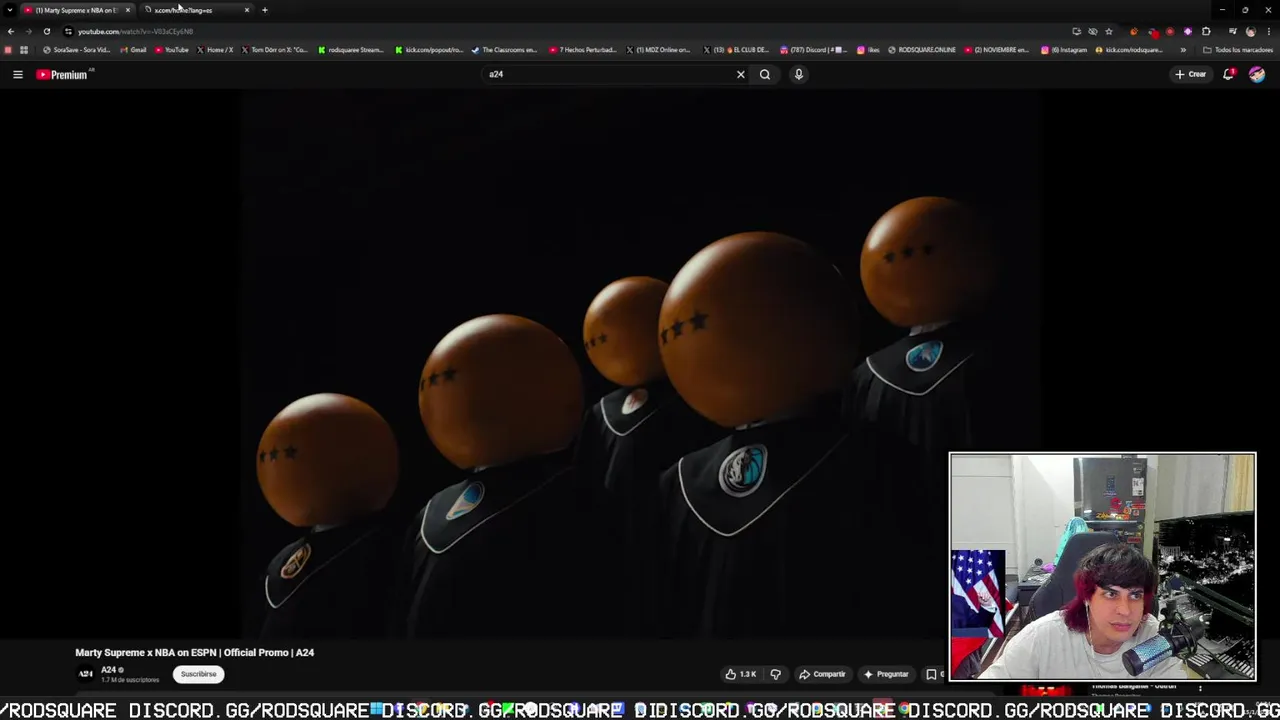Open the kick.com/popout bookmark
This screenshot has height=720, width=1280.
430,50
